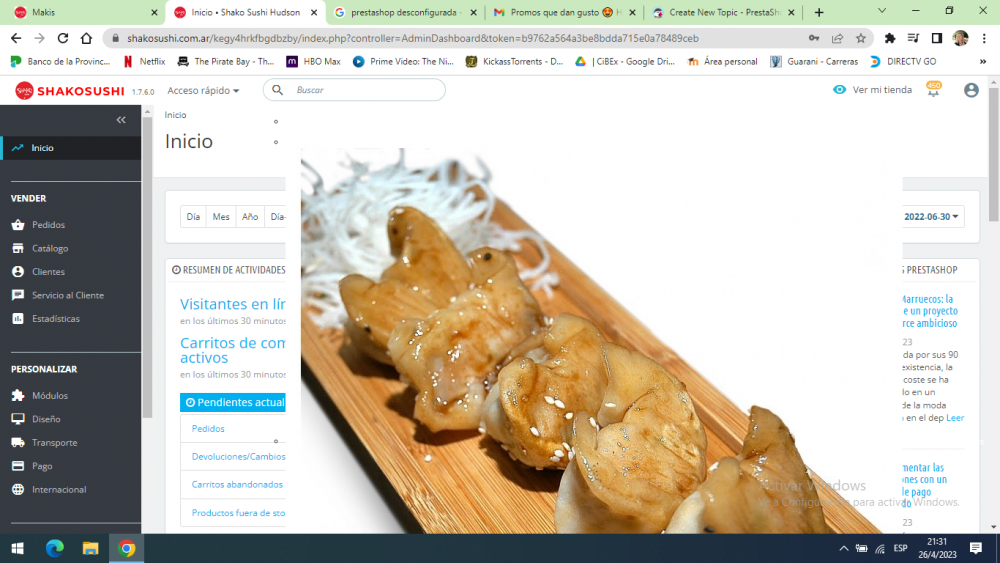Open the 2022-06-30 date picker dropdown
1000x563 pixels.
click(932, 217)
